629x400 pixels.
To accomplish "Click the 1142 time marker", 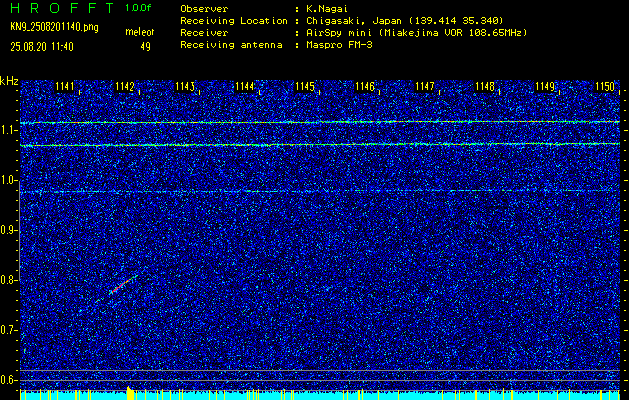I will click(x=124, y=87).
